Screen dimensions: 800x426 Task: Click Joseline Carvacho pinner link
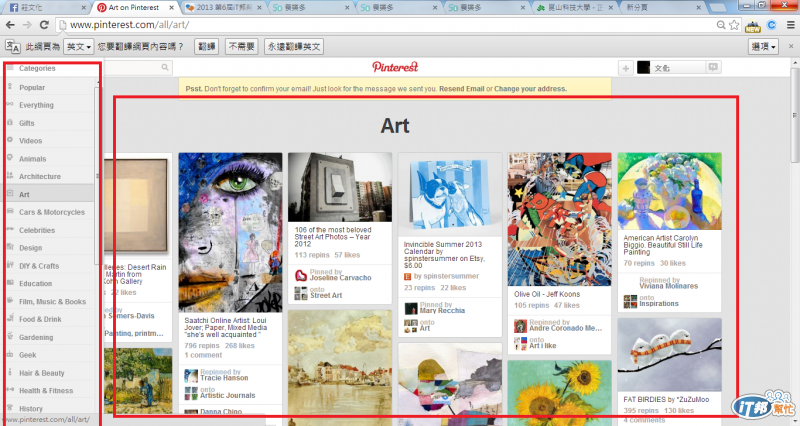(340, 278)
